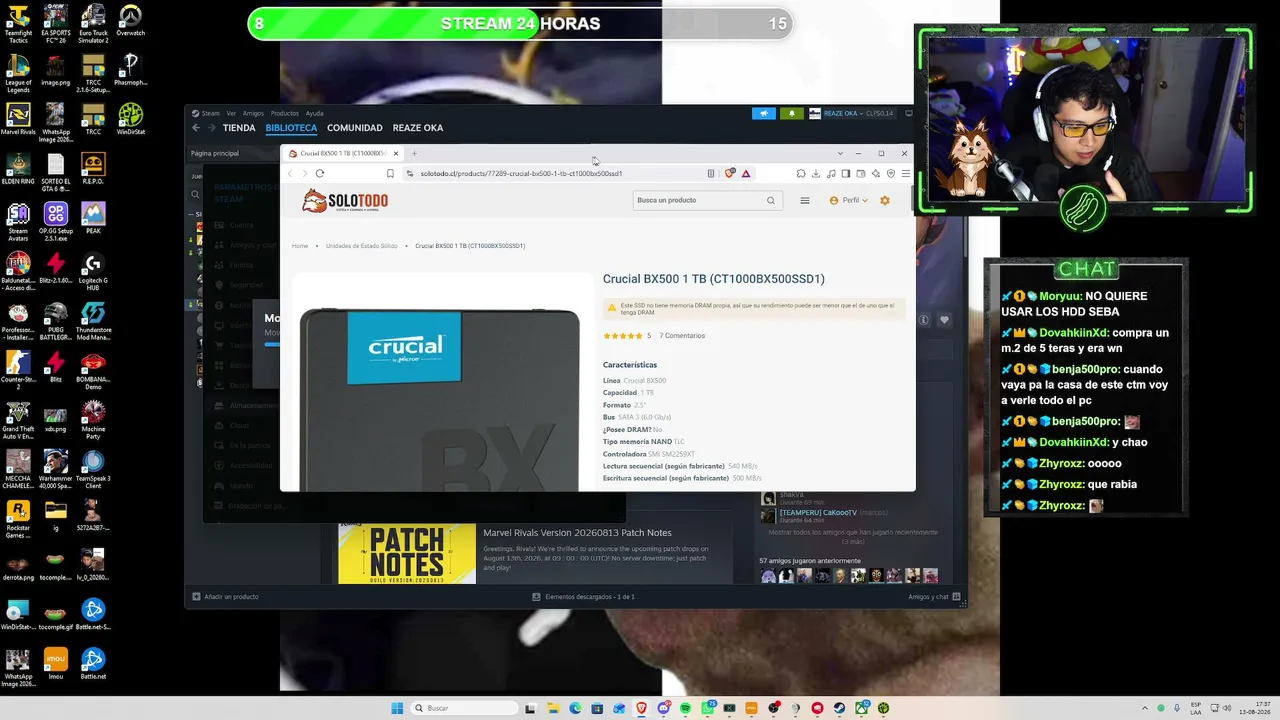Switch to the TIENDA tab in Steam
The height and width of the screenshot is (720, 1280).
pyautogui.click(x=239, y=128)
